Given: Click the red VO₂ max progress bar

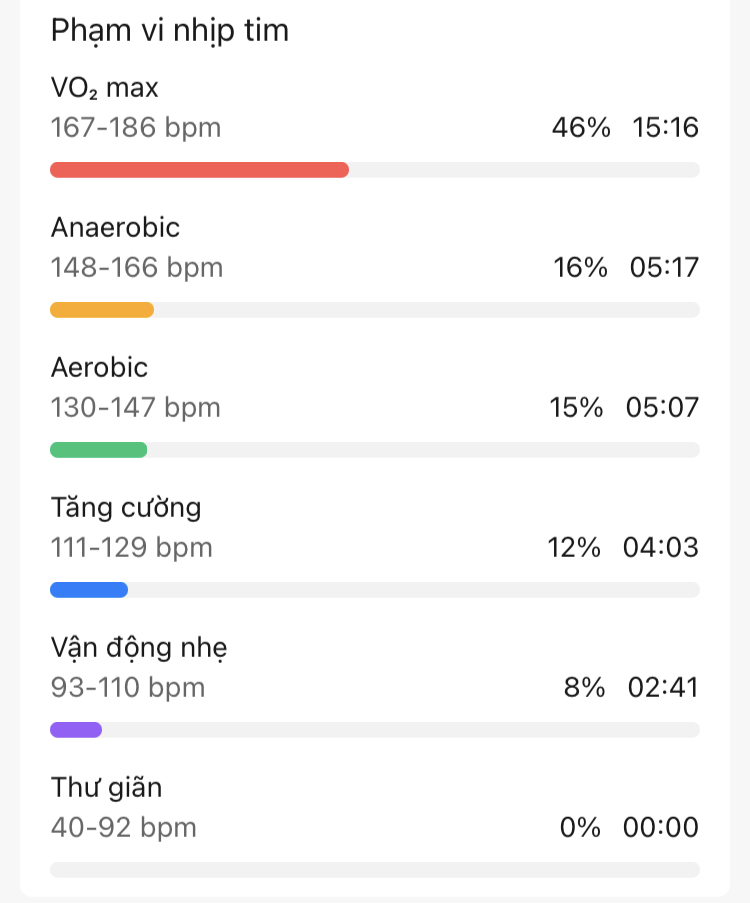Looking at the screenshot, I should pyautogui.click(x=199, y=170).
